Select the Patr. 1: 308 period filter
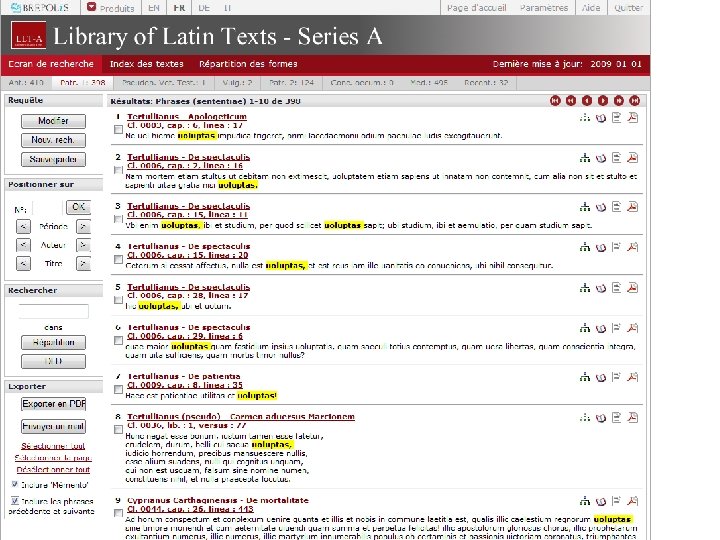 pos(83,83)
